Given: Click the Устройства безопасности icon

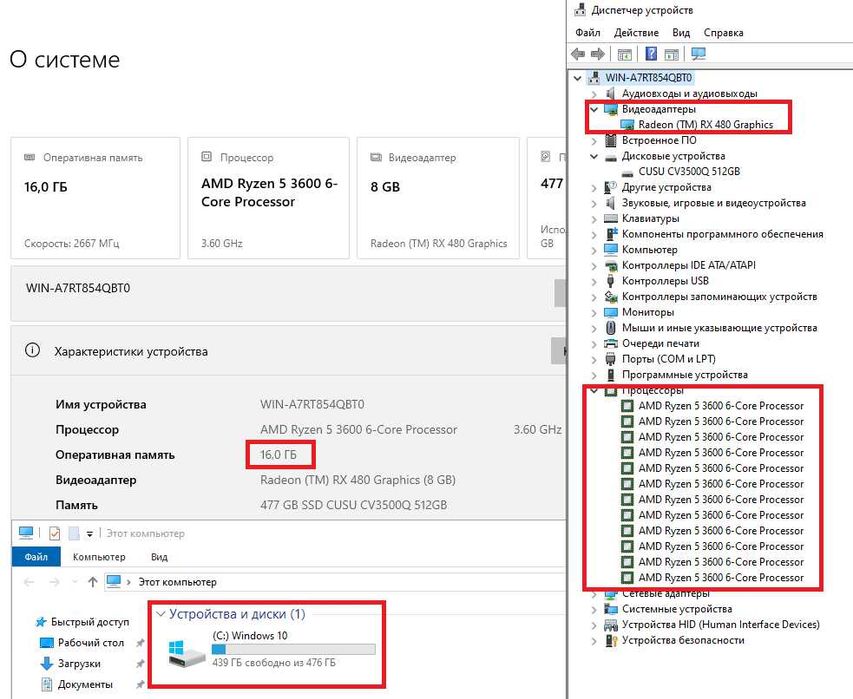Looking at the screenshot, I should click(611, 641).
